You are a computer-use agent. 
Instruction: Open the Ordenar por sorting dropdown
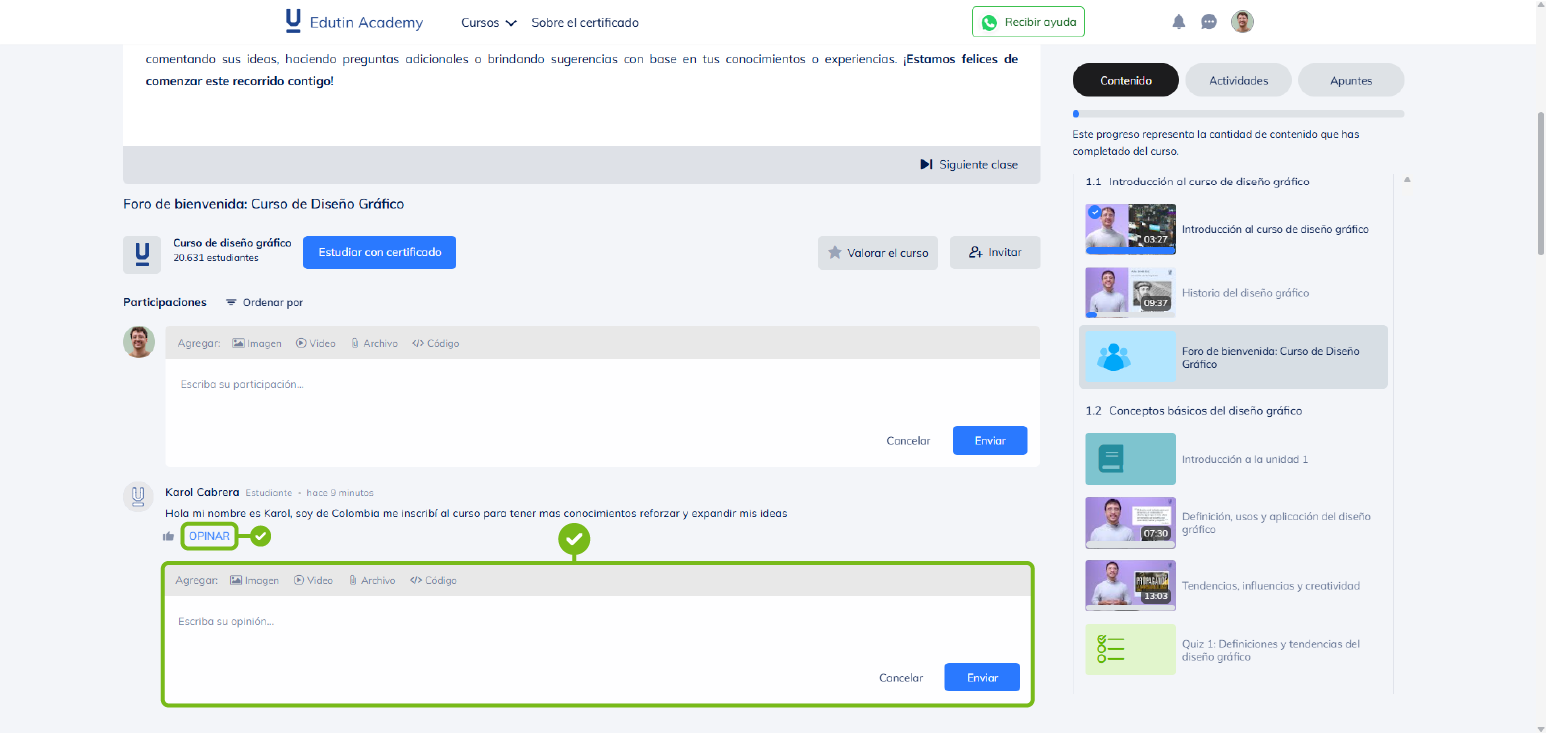point(264,302)
